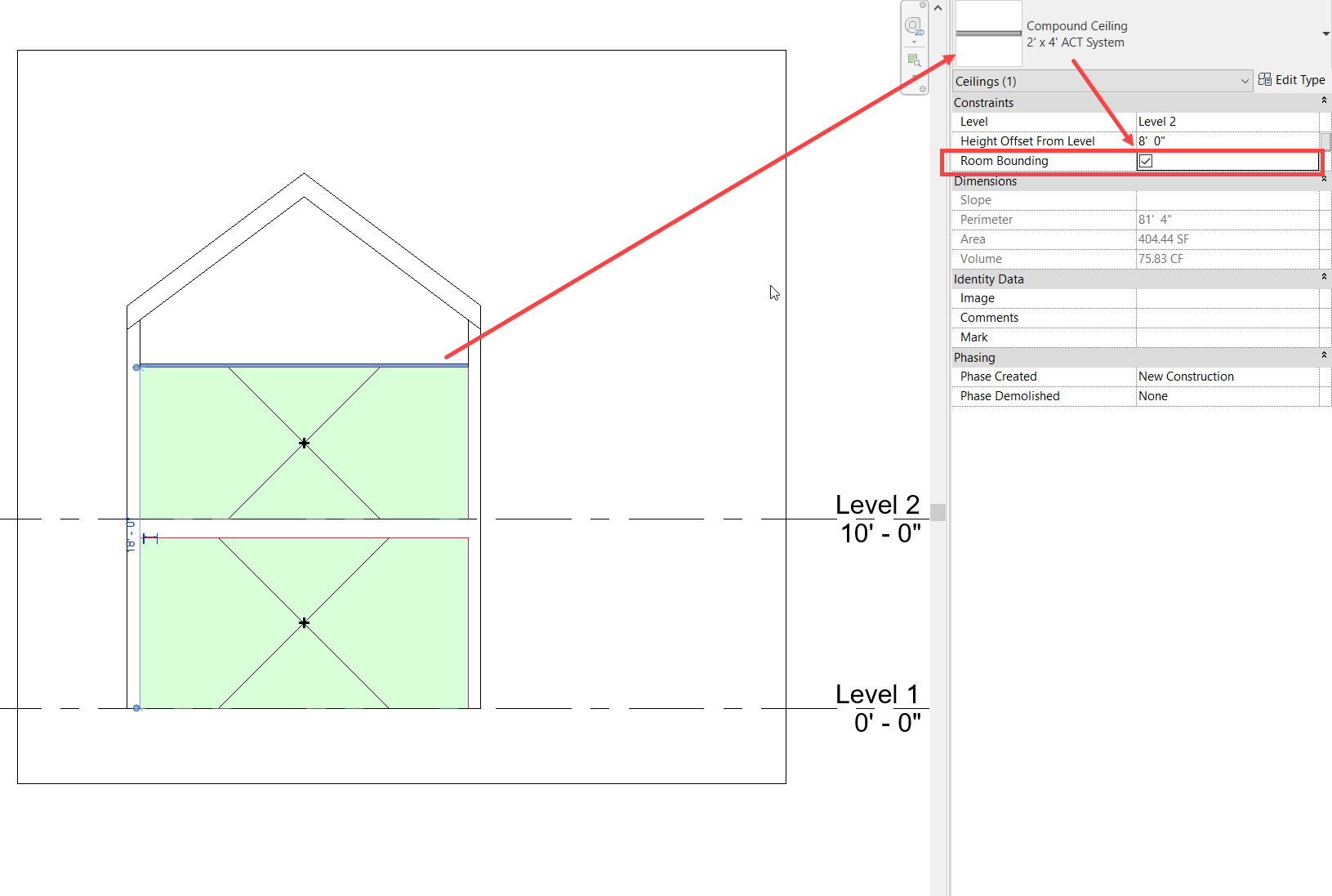Open the Ceilings (1) filter dropdown
This screenshot has height=896, width=1332.
point(1102,81)
